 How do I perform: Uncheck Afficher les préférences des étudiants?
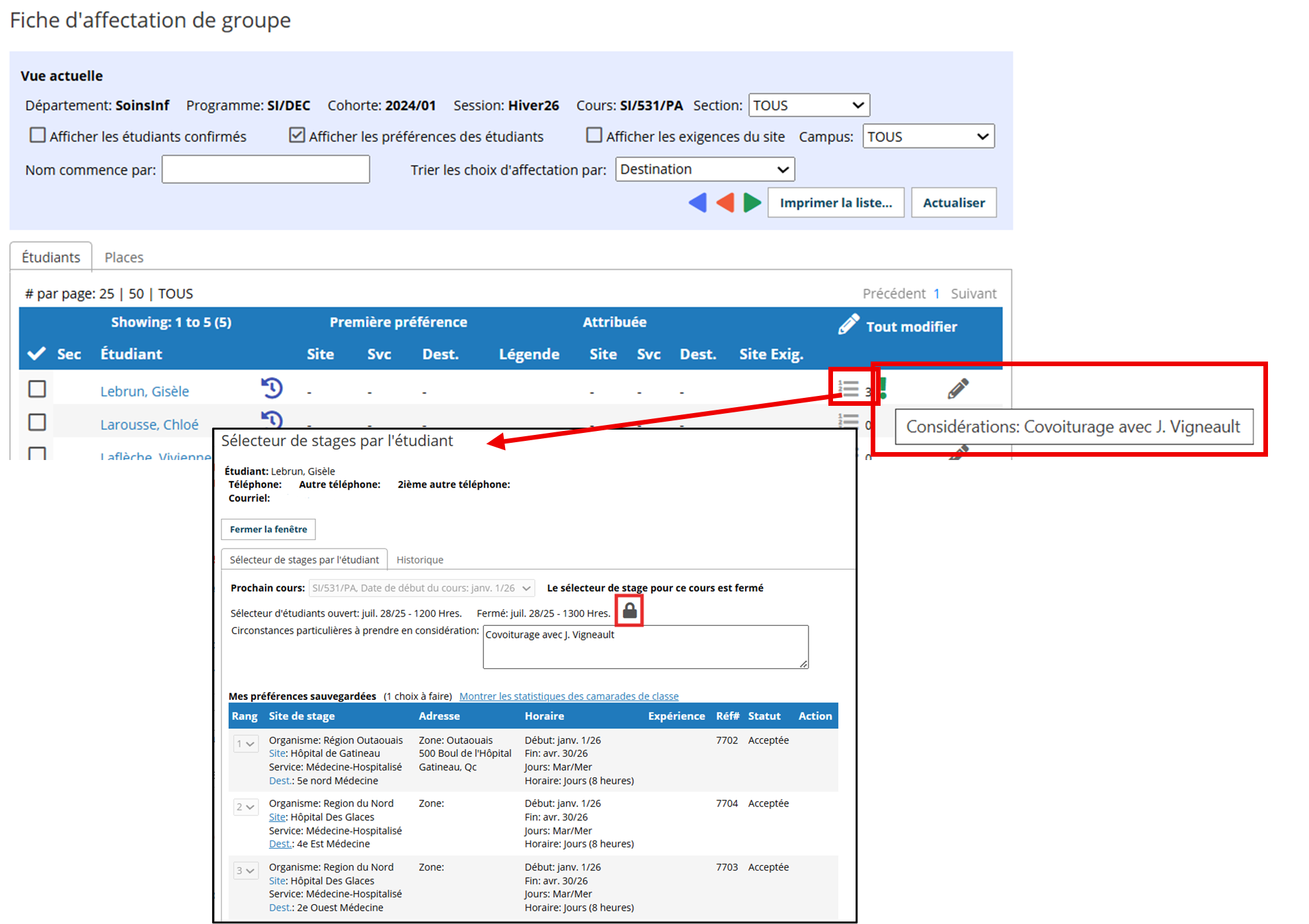tap(297, 135)
